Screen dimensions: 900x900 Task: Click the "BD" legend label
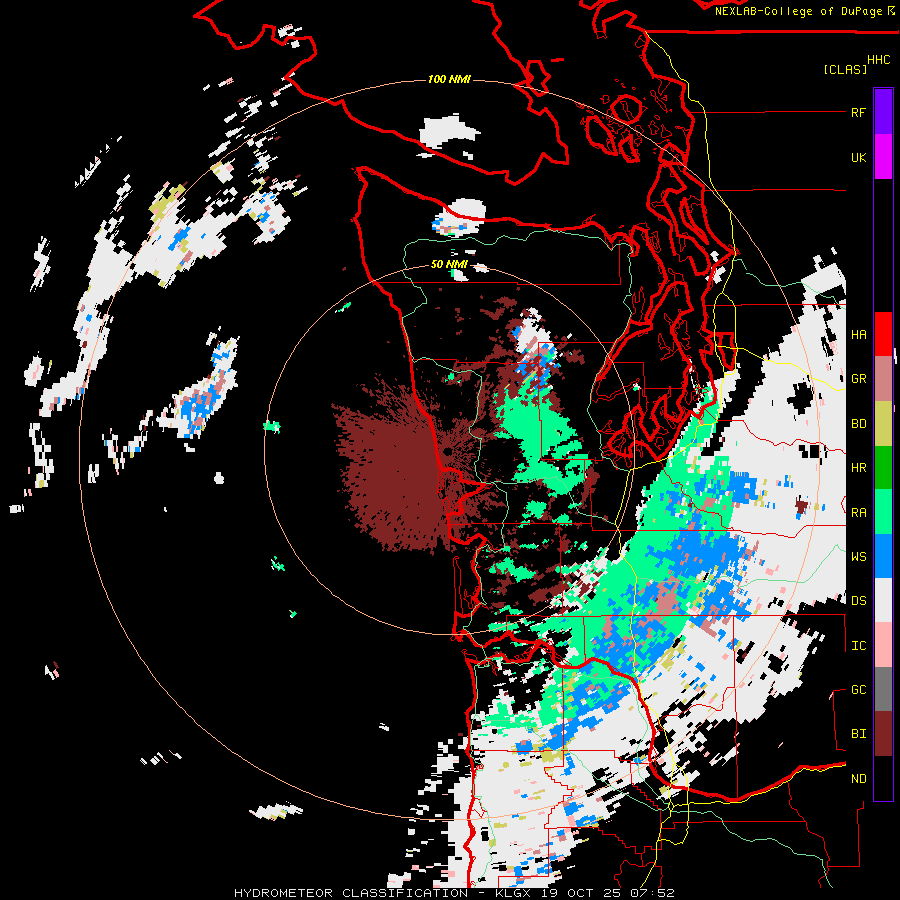point(858,424)
